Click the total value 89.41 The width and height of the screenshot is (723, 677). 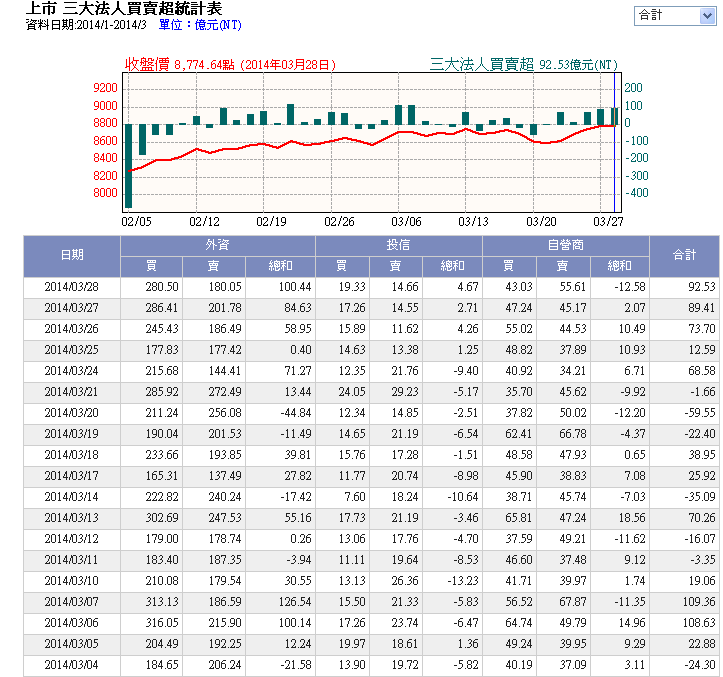tap(702, 308)
